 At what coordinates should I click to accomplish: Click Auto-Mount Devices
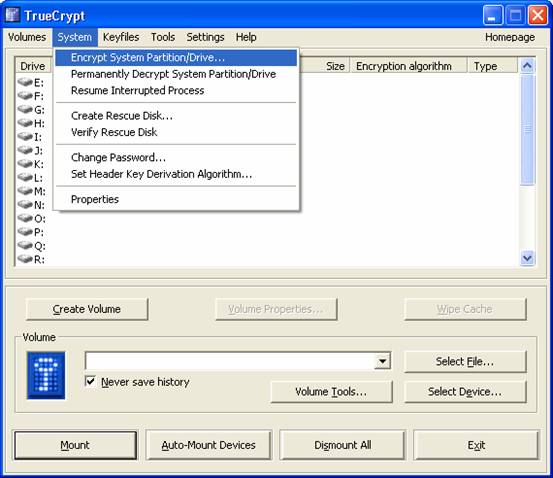pos(208,445)
